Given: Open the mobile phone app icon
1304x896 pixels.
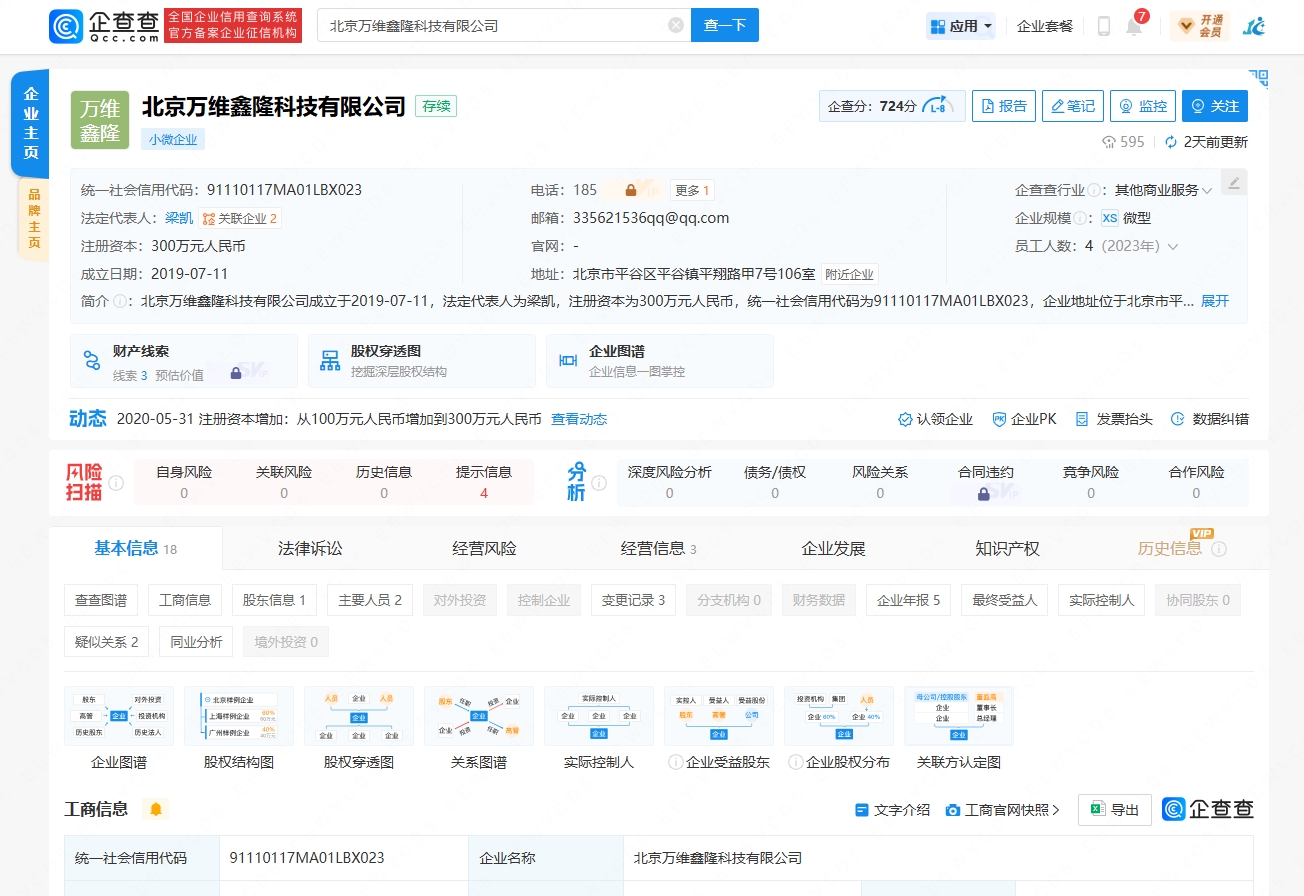Looking at the screenshot, I should coord(1104,26).
